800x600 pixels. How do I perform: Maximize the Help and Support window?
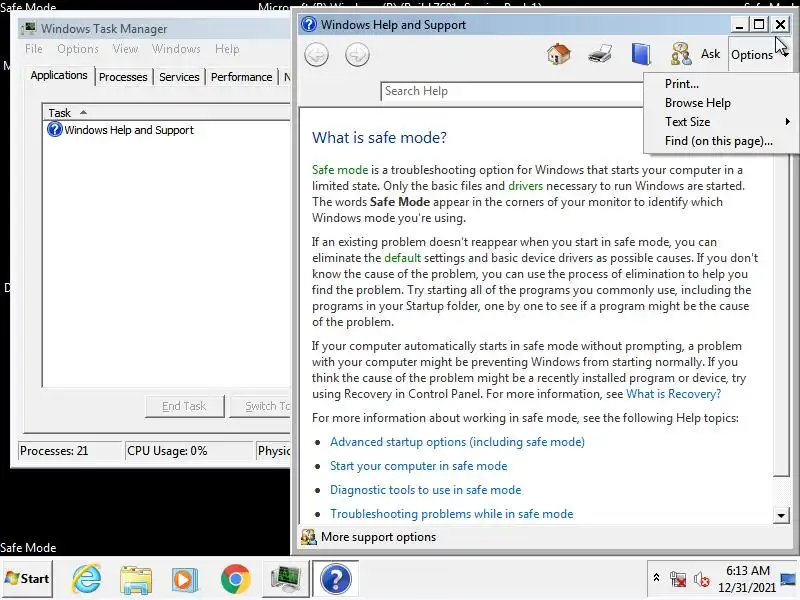[759, 24]
